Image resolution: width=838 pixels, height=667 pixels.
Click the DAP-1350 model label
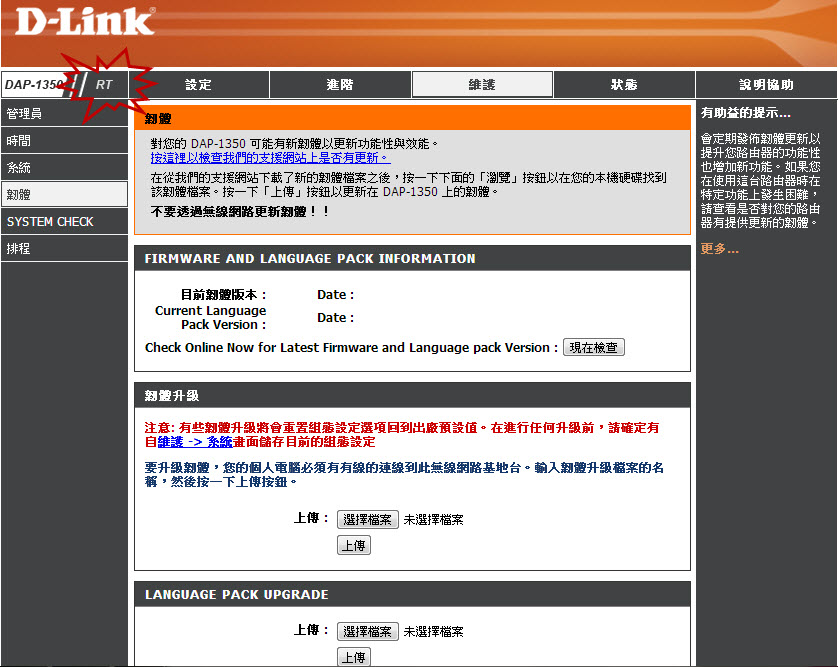34,84
